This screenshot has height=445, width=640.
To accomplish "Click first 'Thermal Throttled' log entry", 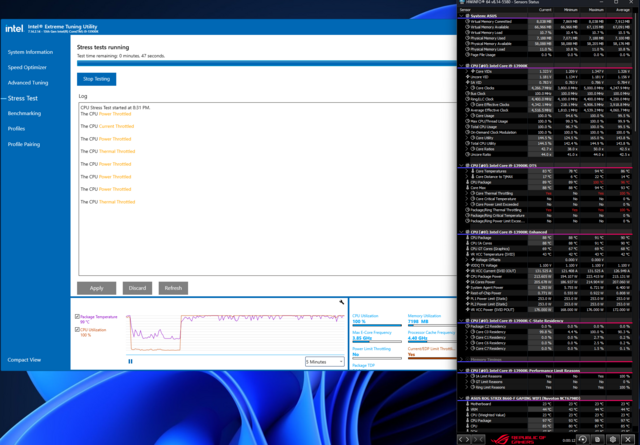I will (x=117, y=151).
